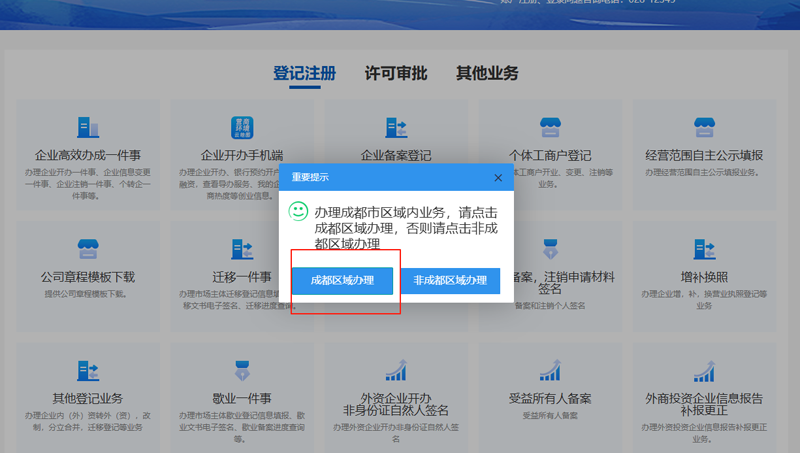Screen dimensions: 800x453
Task: Open the 许可审批 tab
Action: (x=396, y=73)
